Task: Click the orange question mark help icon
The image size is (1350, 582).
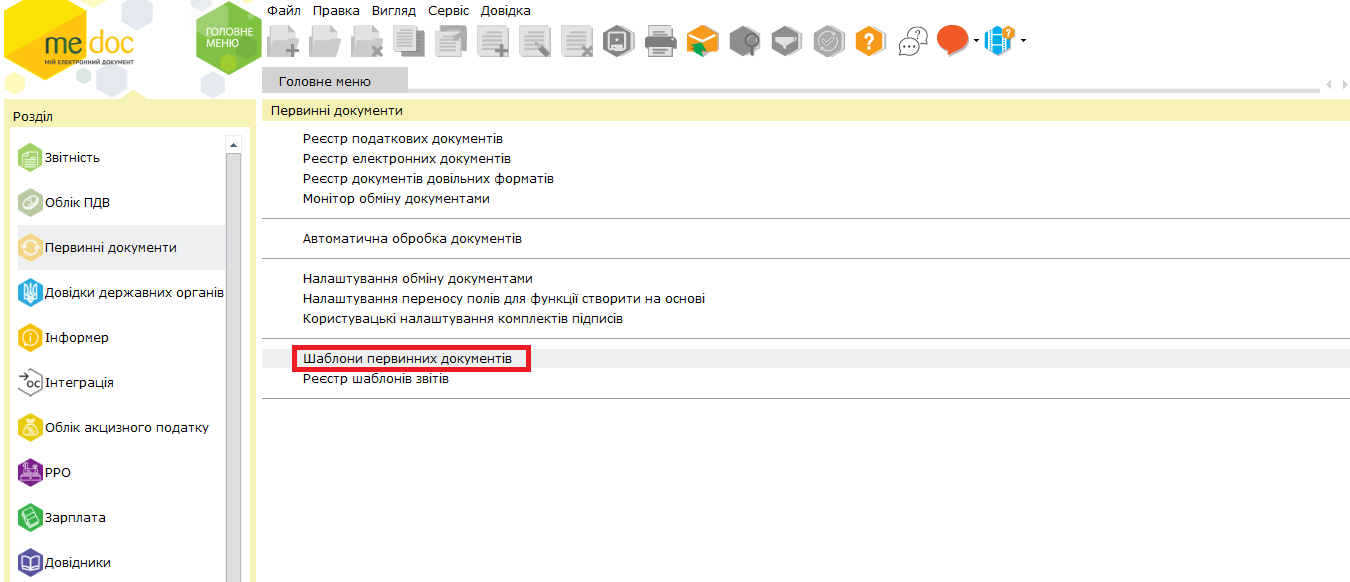Action: pyautogui.click(x=871, y=41)
